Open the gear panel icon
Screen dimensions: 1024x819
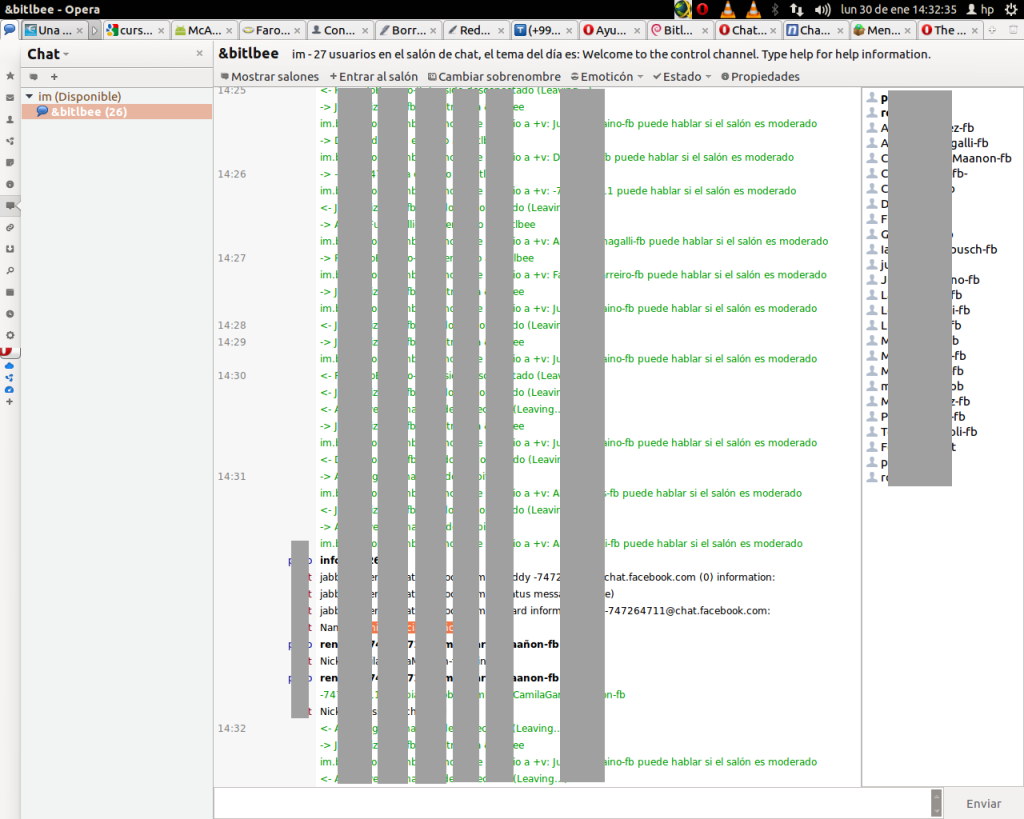click(10, 335)
